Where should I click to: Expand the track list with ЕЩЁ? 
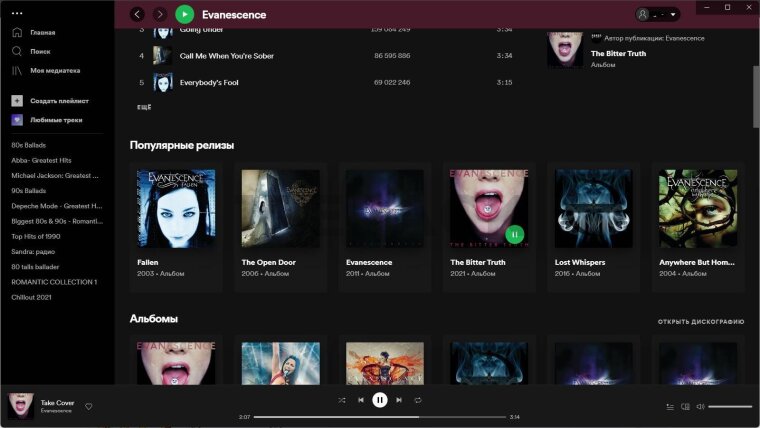143,106
